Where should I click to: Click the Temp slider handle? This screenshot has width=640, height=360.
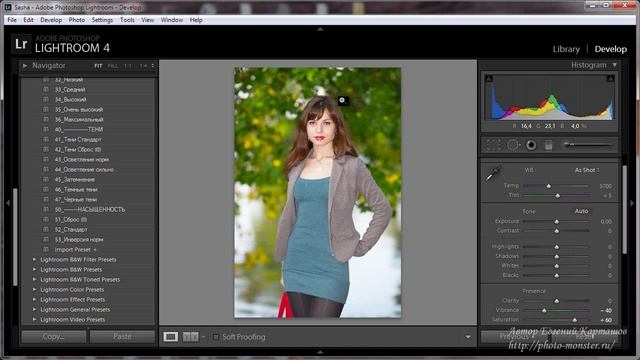(549, 186)
